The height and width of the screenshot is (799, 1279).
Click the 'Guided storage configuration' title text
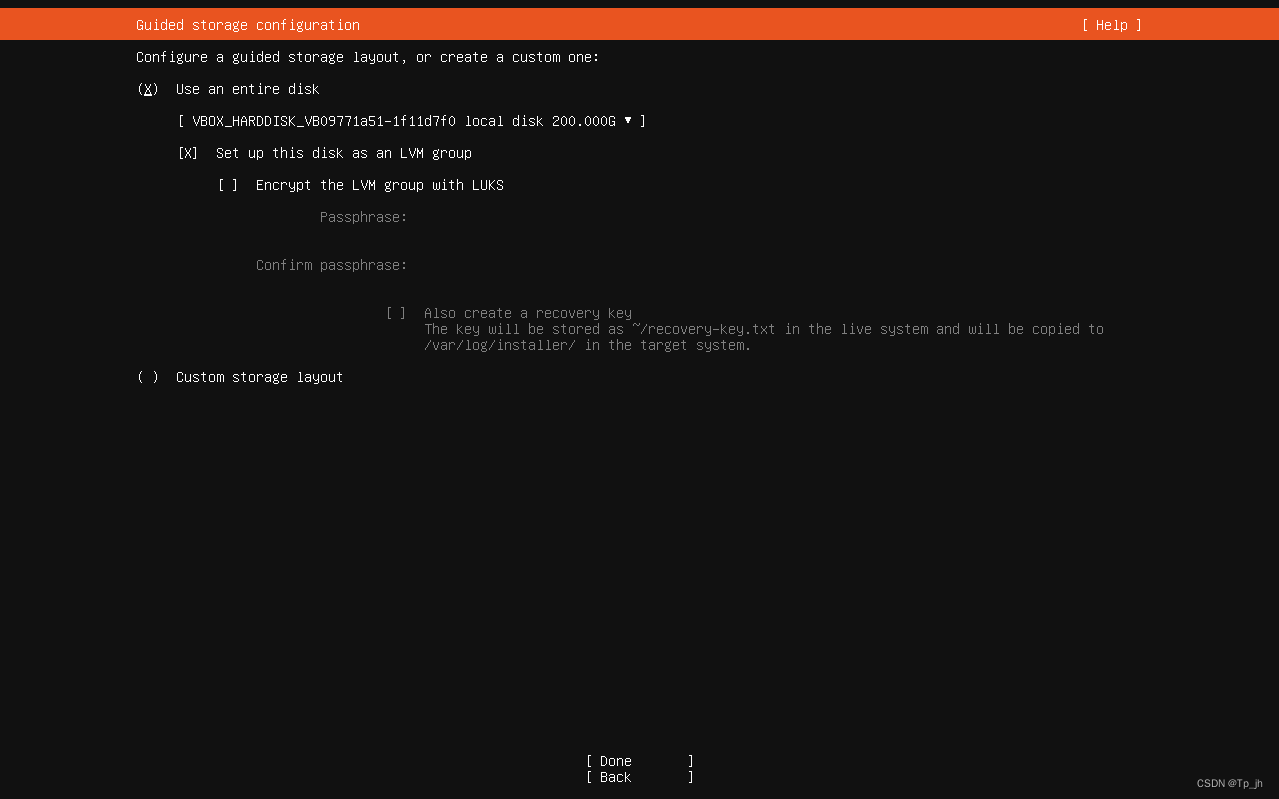pyautogui.click(x=248, y=25)
